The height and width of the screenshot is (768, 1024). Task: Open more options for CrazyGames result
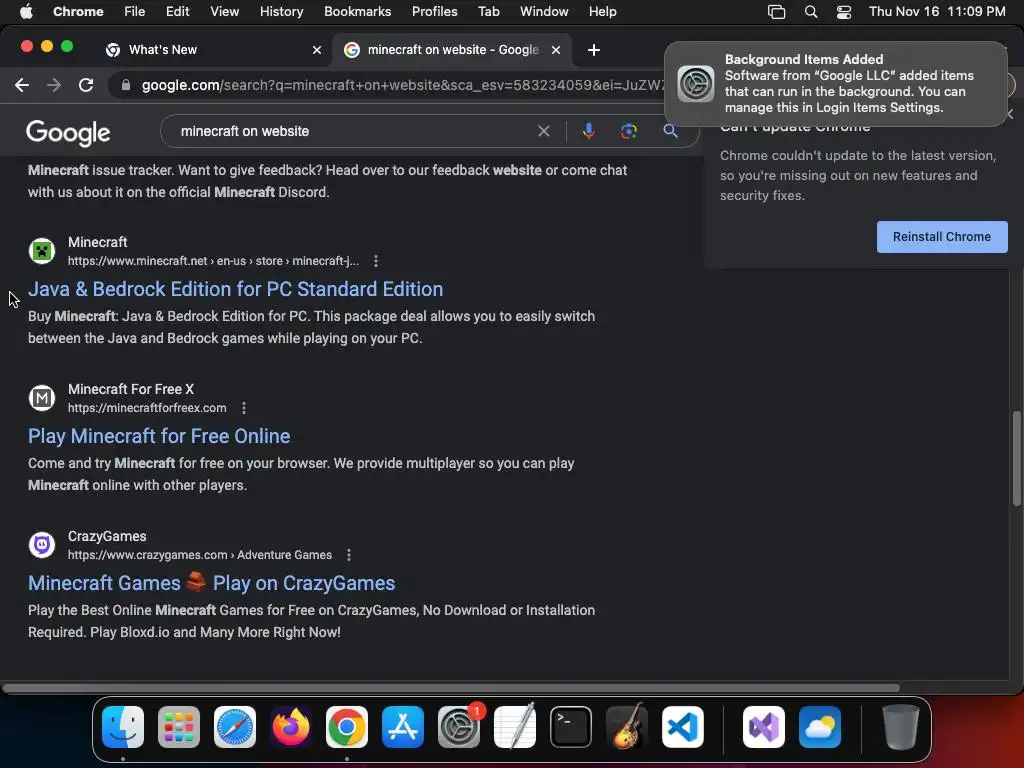(x=349, y=554)
